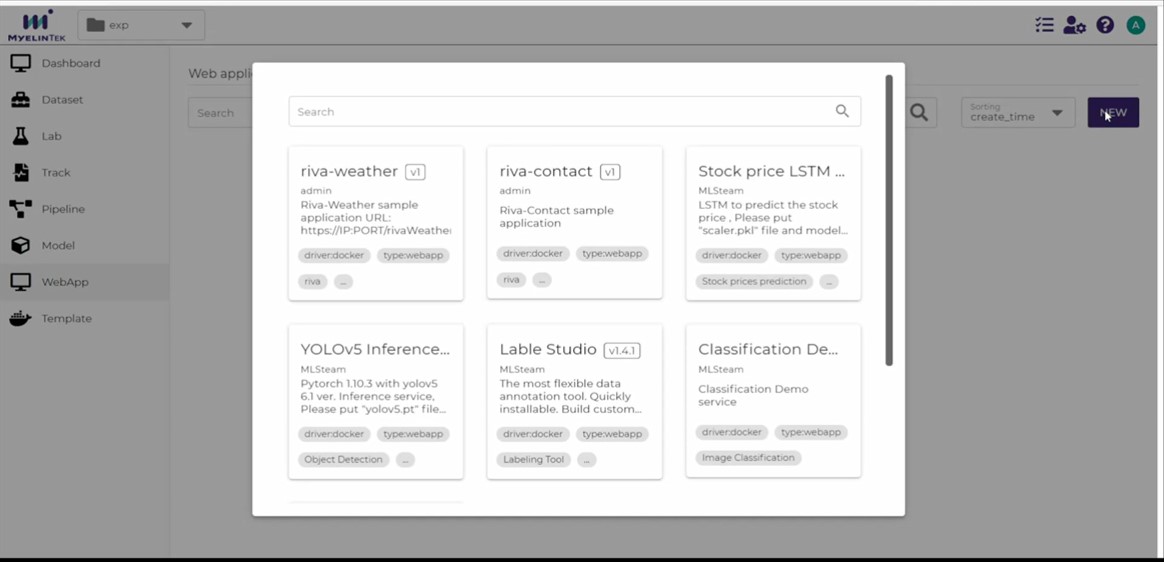The height and width of the screenshot is (562, 1164).
Task: Click Object Detection tag
Action: coord(343,460)
